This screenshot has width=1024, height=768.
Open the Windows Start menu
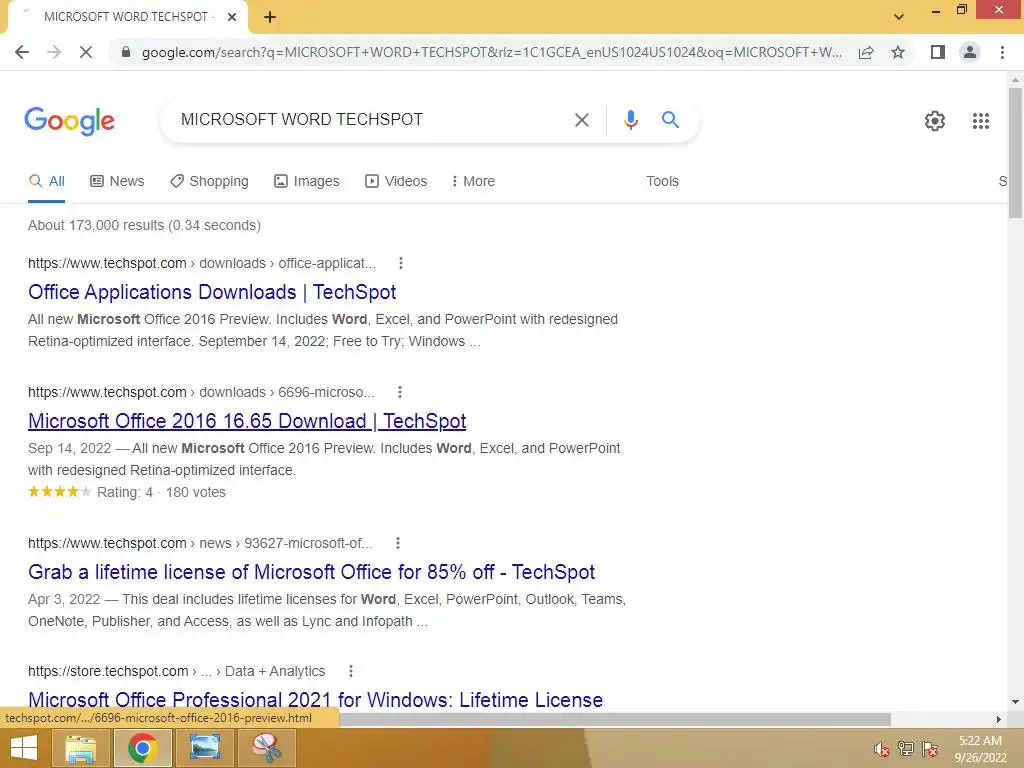point(24,748)
